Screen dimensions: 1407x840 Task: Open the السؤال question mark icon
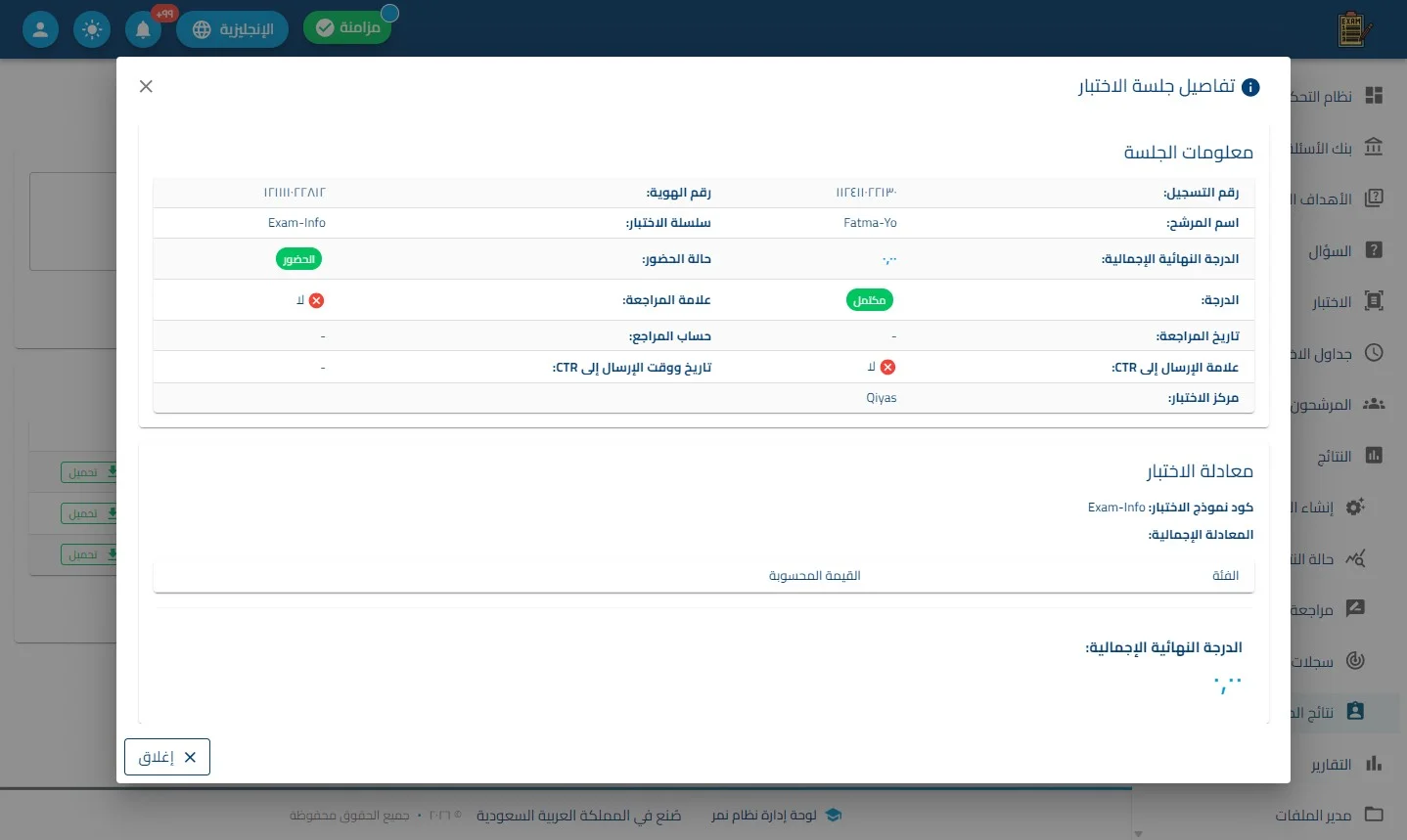pyautogui.click(x=1374, y=250)
